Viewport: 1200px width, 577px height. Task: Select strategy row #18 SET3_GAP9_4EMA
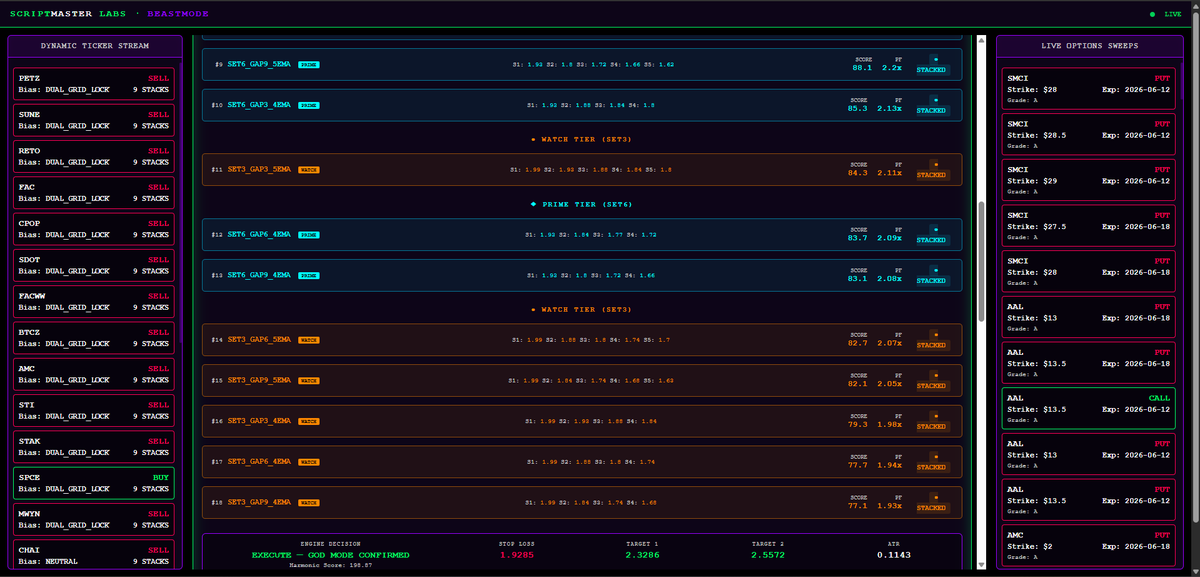point(582,502)
